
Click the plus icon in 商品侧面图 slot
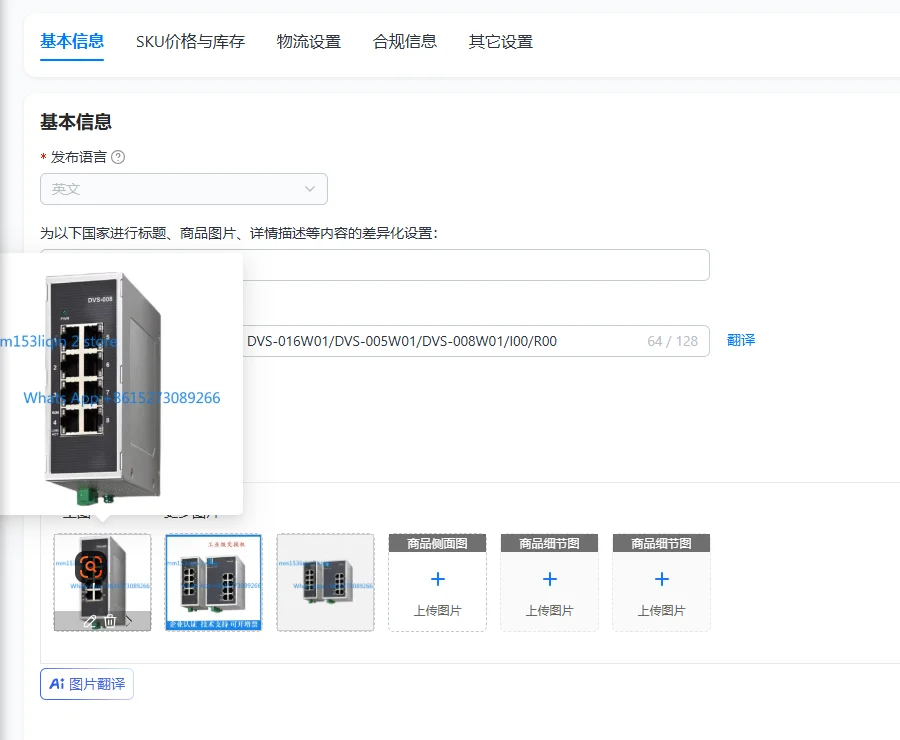(437, 579)
